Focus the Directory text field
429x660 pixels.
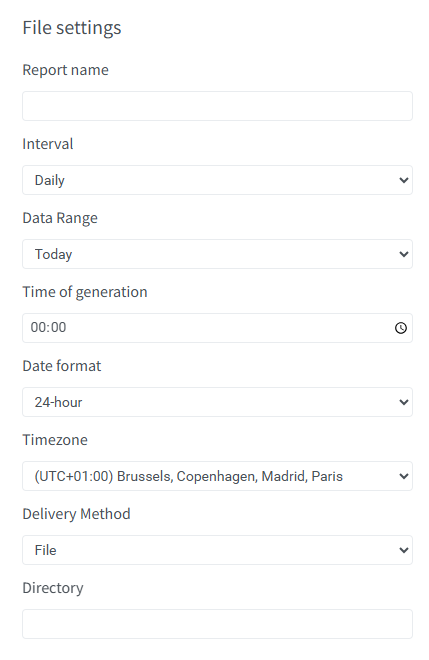[217, 624]
